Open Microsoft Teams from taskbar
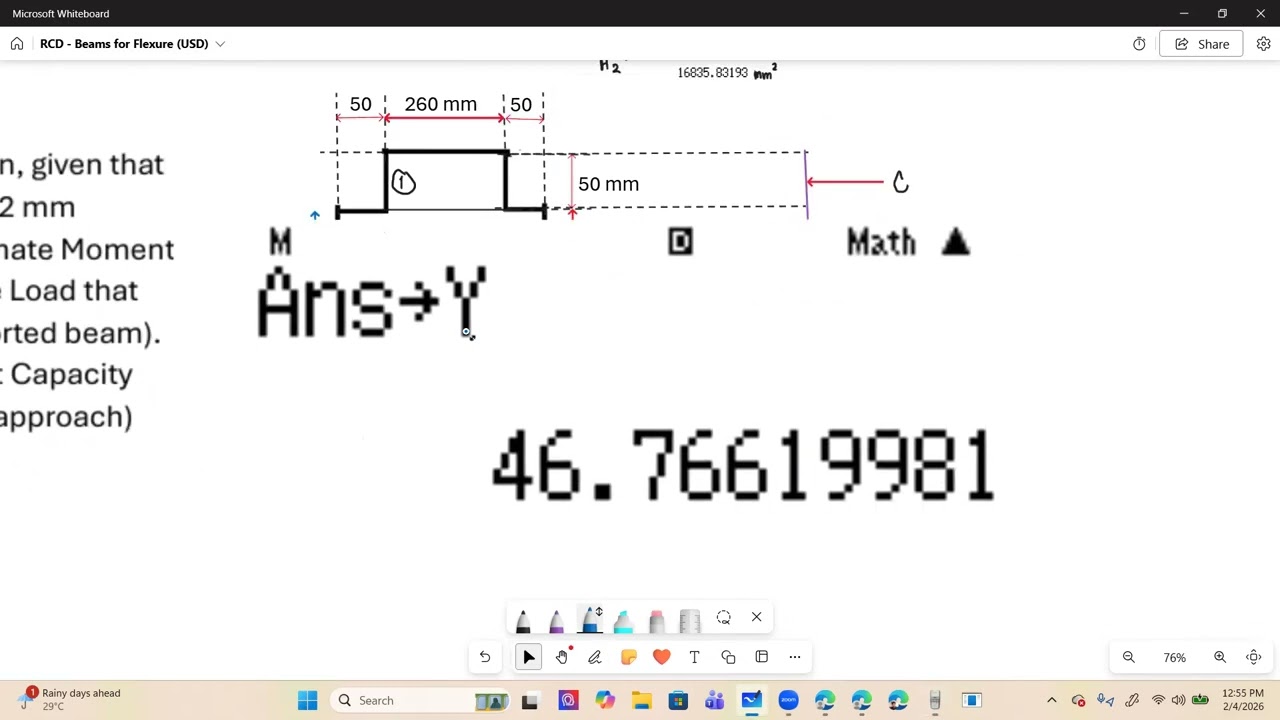Screen dimensions: 1280x720 click(714, 700)
